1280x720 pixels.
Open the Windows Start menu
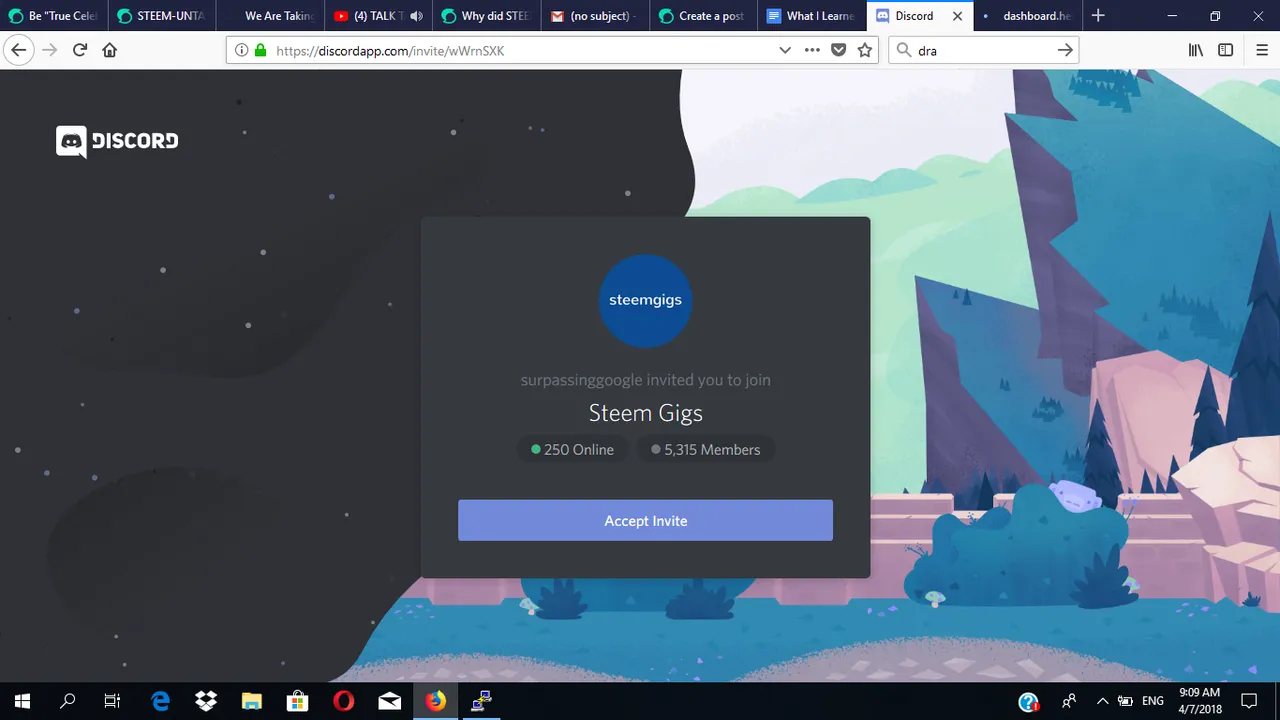(x=22, y=701)
